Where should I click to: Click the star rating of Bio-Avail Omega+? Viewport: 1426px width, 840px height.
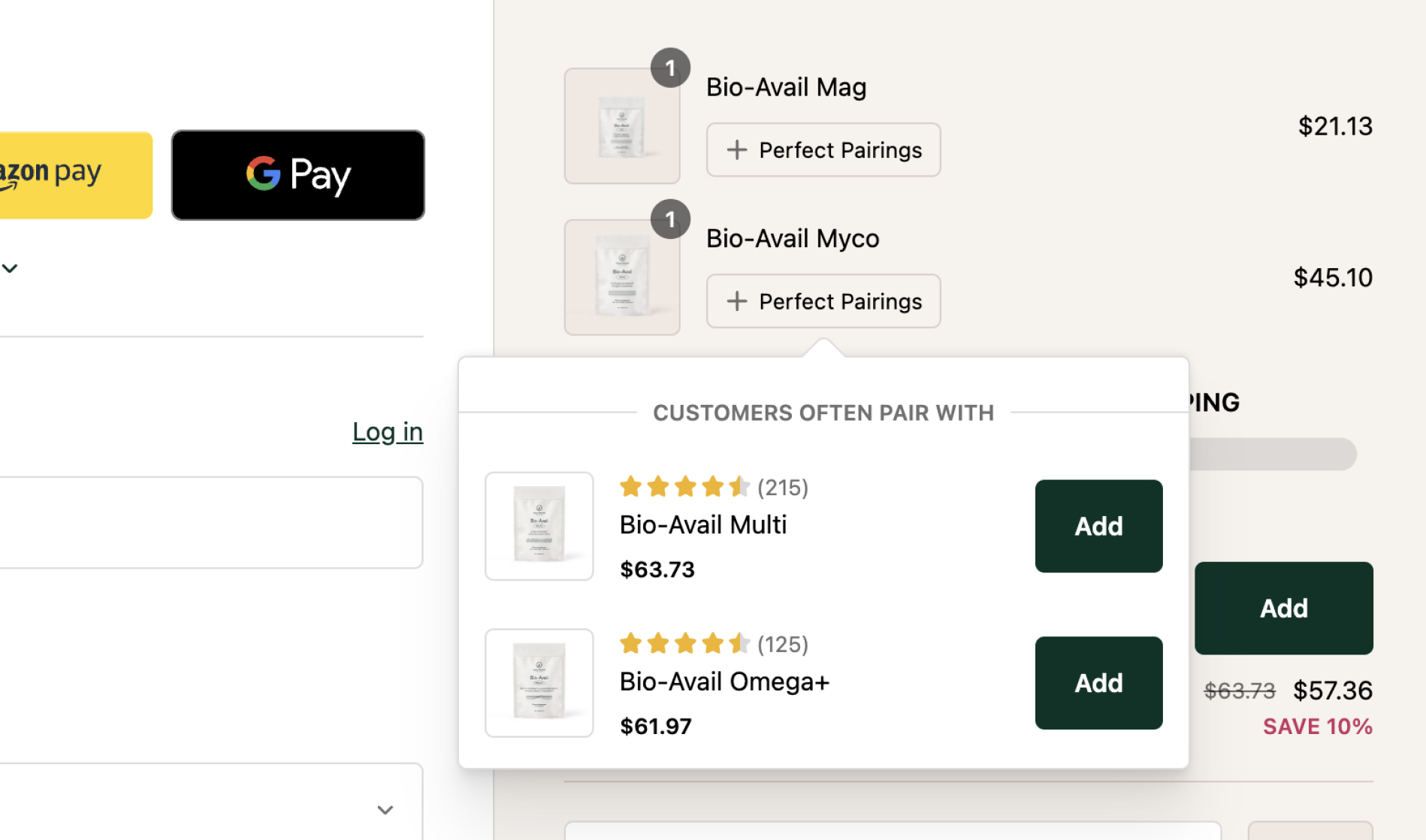684,644
